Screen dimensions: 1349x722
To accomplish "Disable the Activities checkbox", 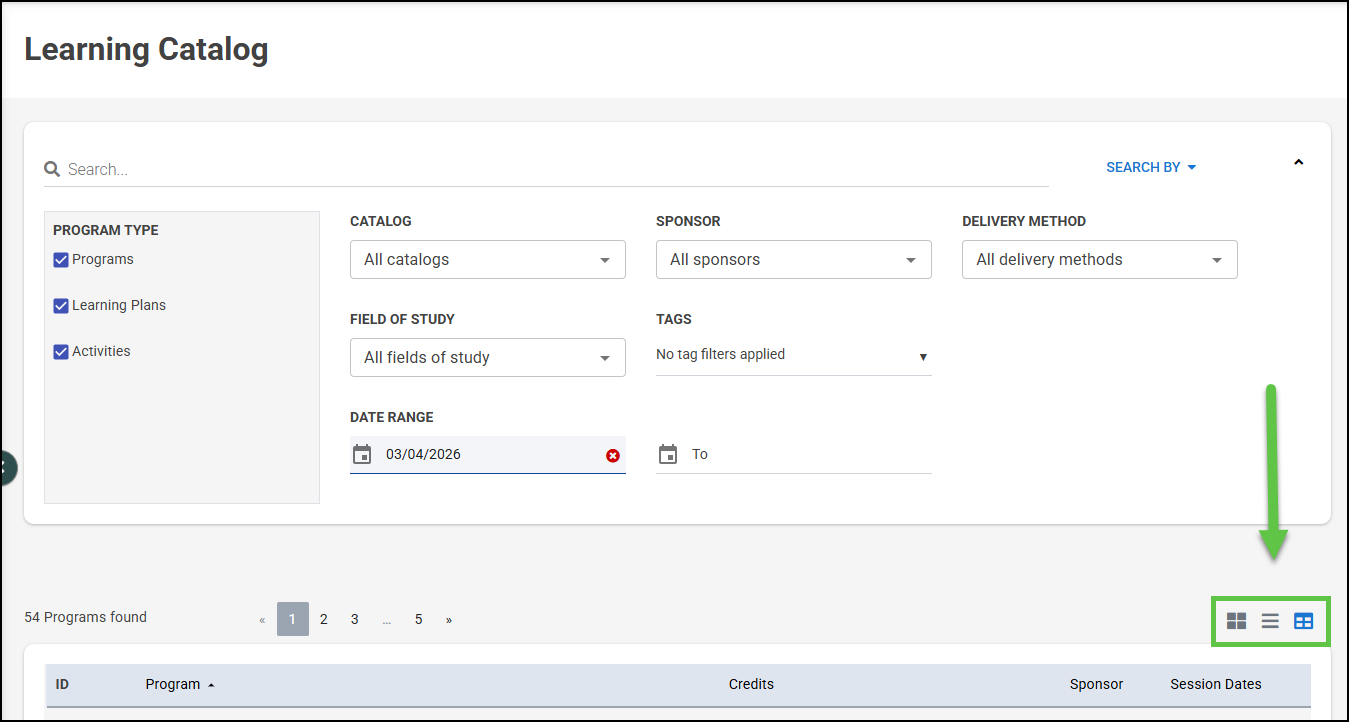I will click(61, 352).
